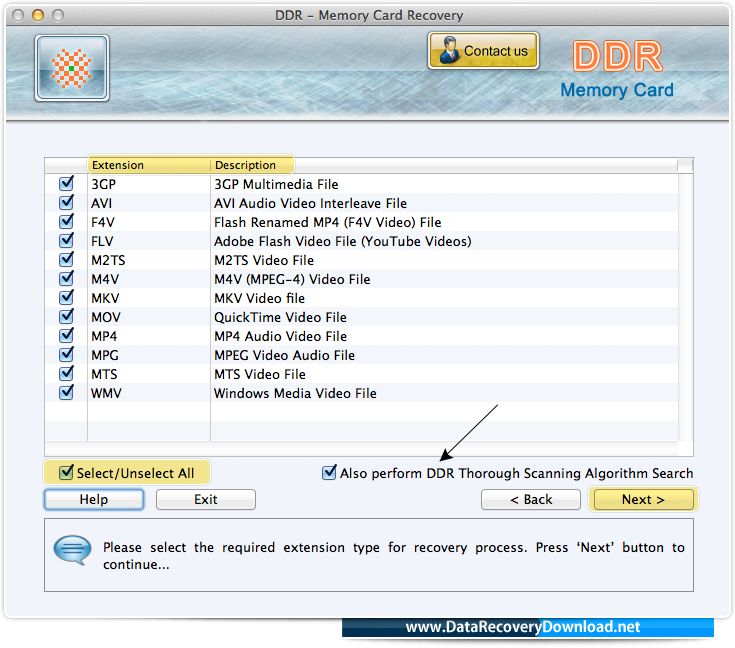Uncheck the 3GP extension checkbox
The height and width of the screenshot is (648, 735).
66,183
